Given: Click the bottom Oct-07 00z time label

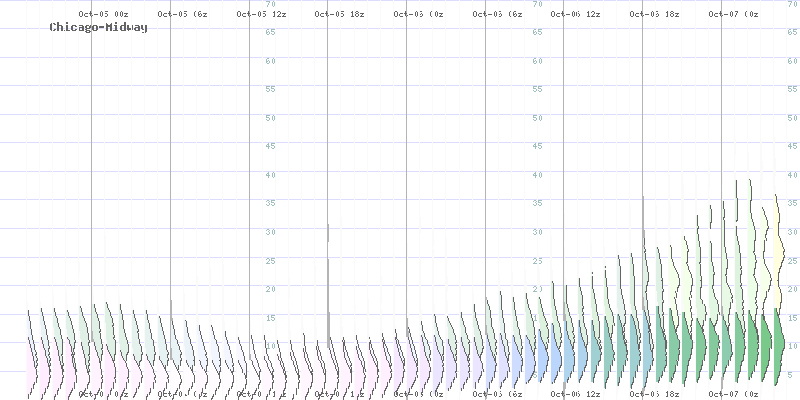Looking at the screenshot, I should (733, 394).
